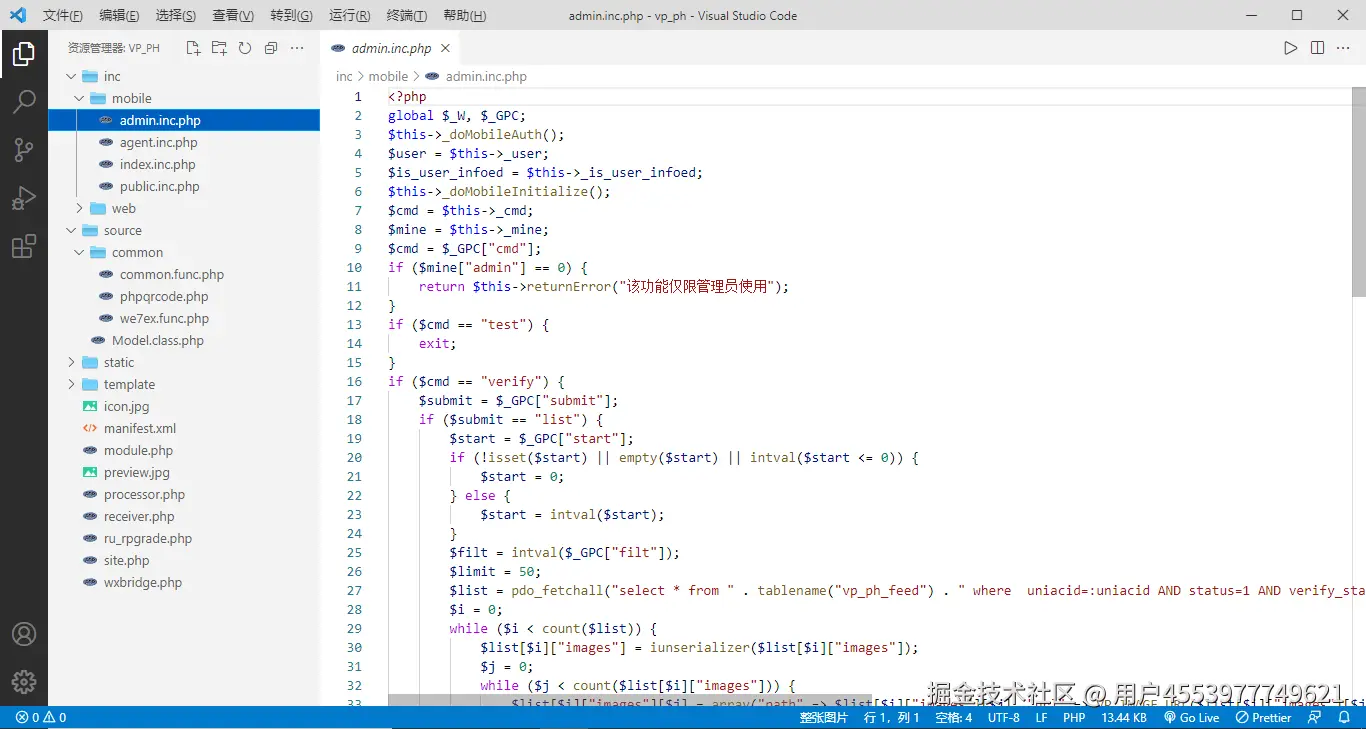Viewport: 1366px width, 729px height.
Task: Open the Extensions view
Action: point(24,247)
